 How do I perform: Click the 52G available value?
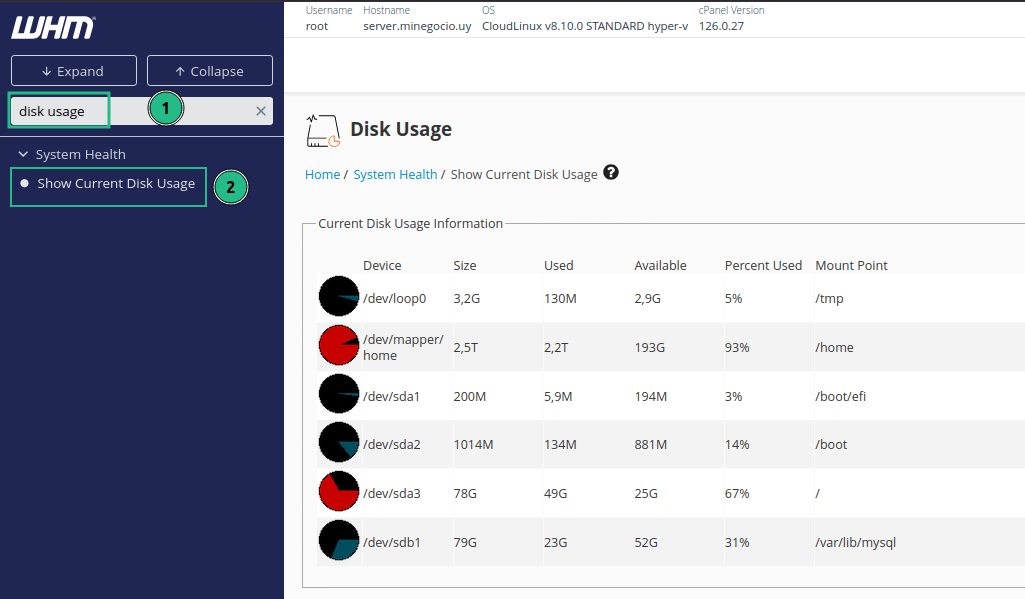pos(646,543)
